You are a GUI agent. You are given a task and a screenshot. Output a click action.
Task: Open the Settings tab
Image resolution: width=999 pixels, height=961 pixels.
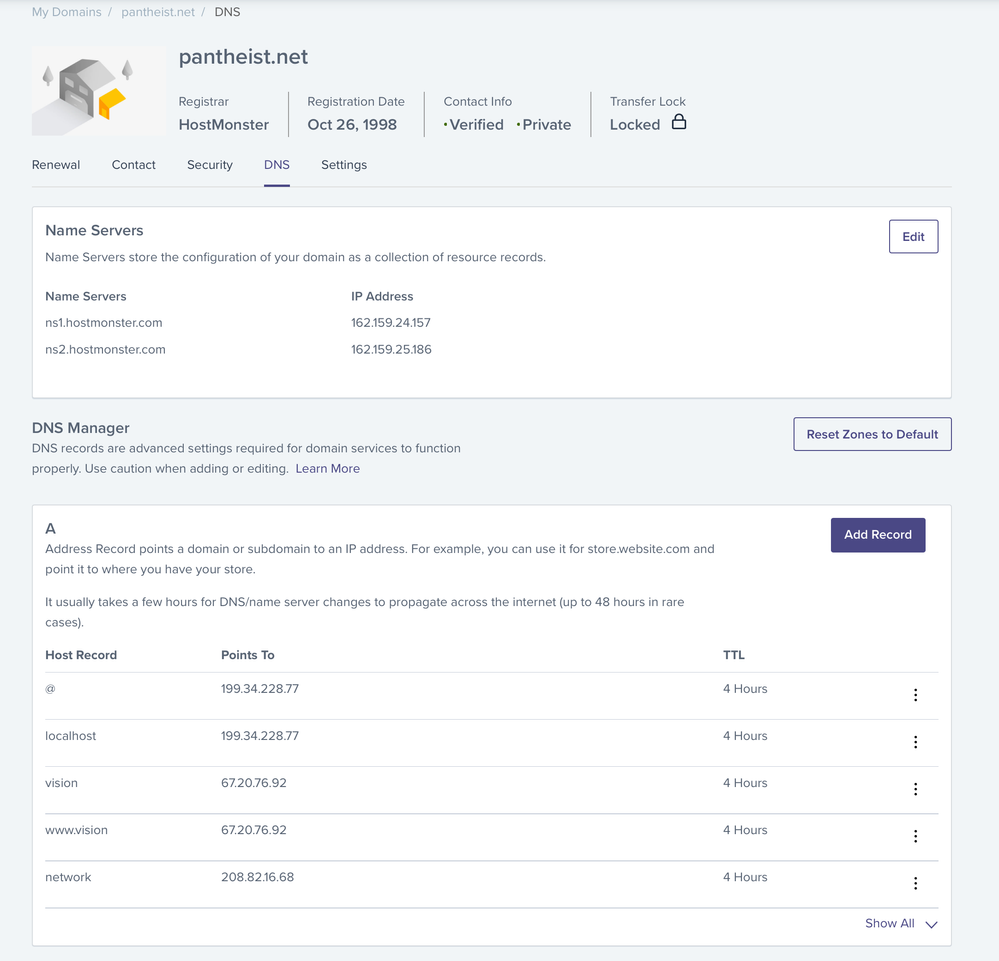344,165
